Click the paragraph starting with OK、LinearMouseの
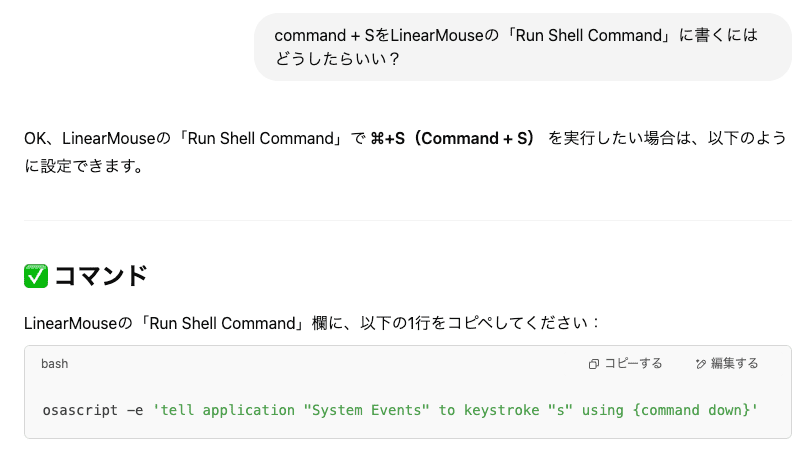810x452 pixels. (x=406, y=152)
